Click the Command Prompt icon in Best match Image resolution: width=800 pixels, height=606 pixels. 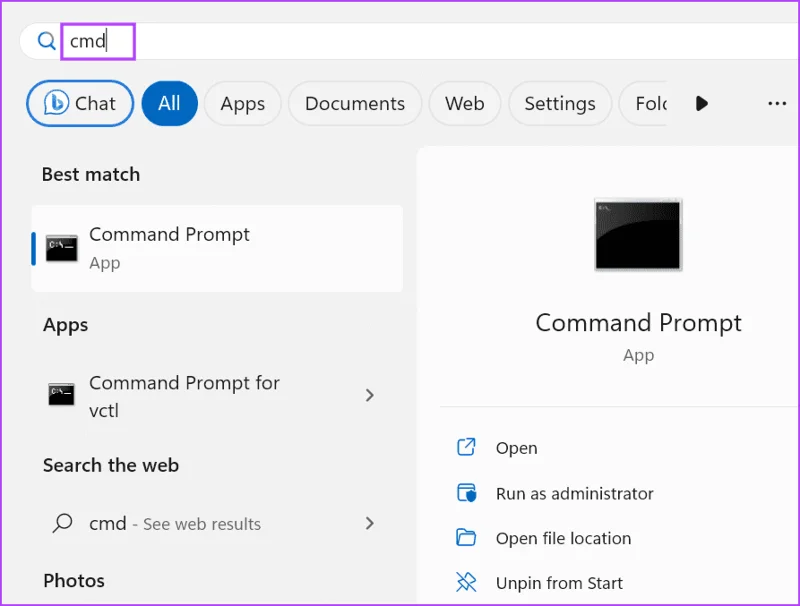tap(62, 248)
